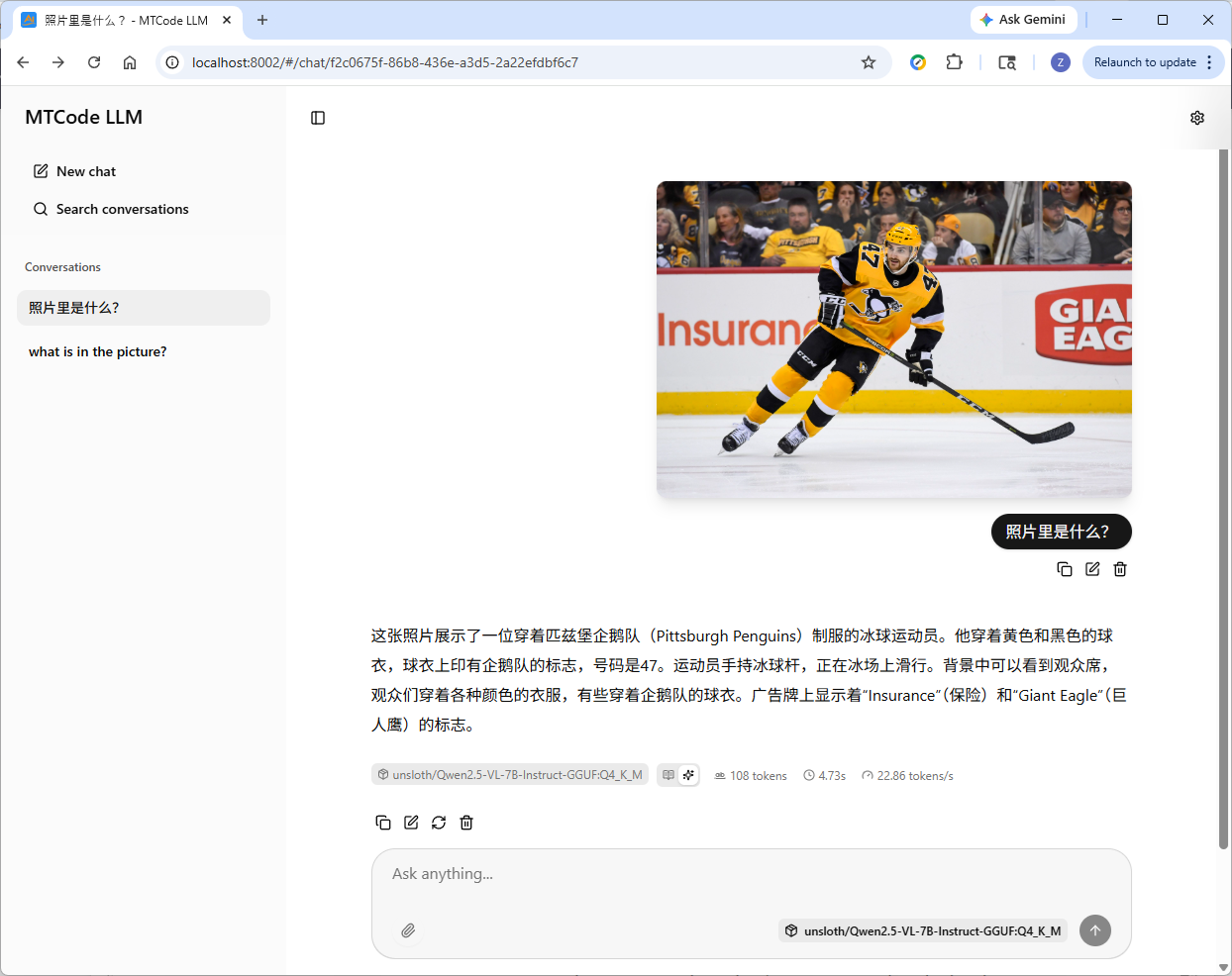View site information icon in address bar

pos(172,62)
